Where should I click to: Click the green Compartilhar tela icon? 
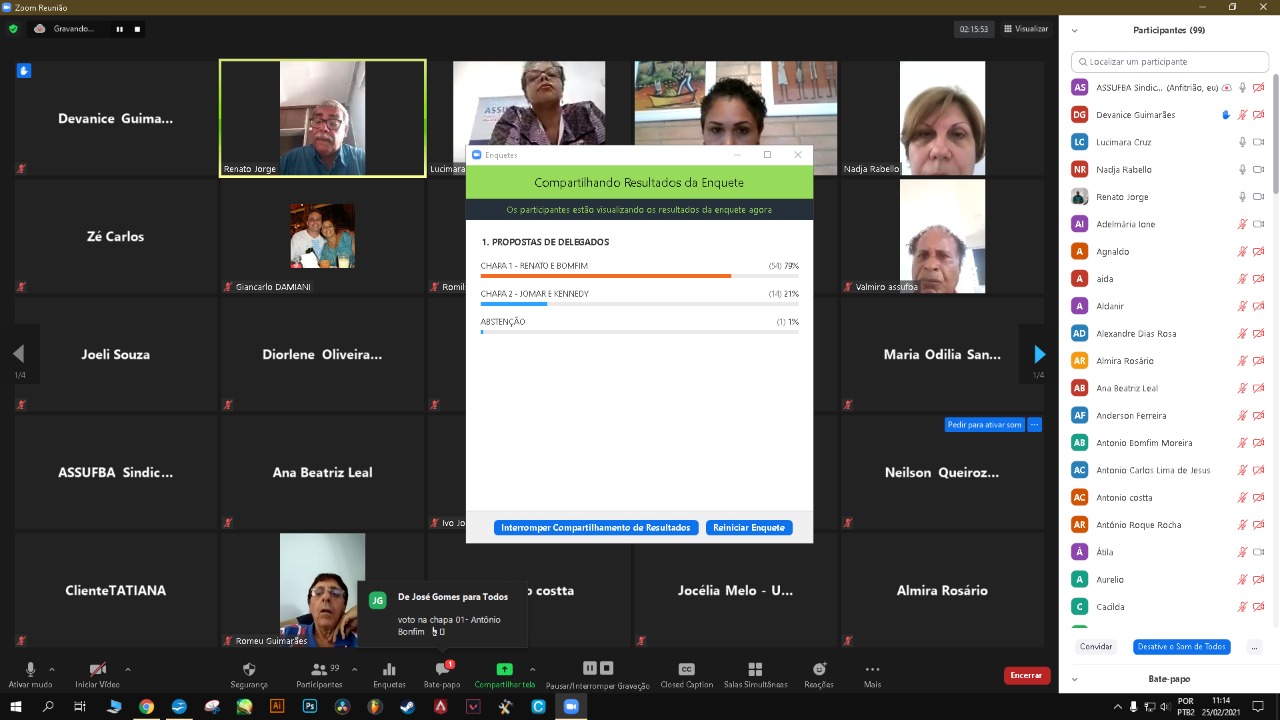click(504, 669)
